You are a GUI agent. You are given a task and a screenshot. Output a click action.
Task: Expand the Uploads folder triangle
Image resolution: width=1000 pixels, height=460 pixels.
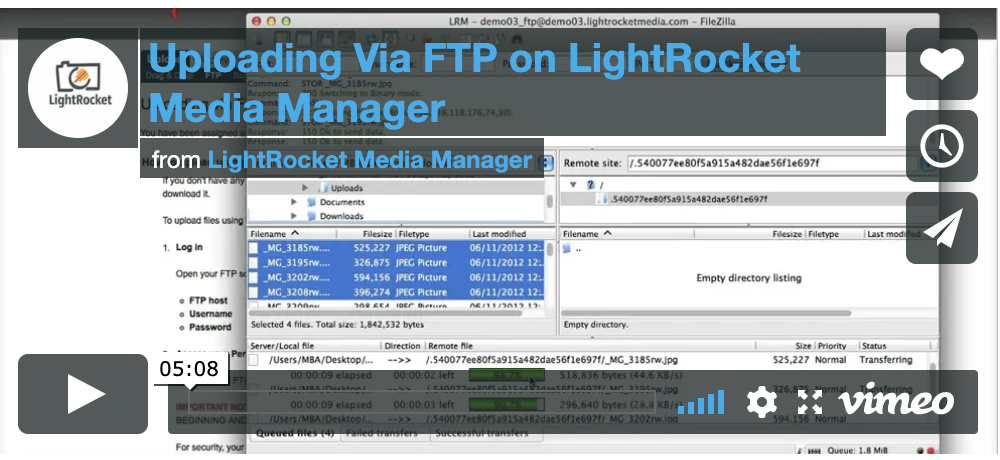point(305,188)
